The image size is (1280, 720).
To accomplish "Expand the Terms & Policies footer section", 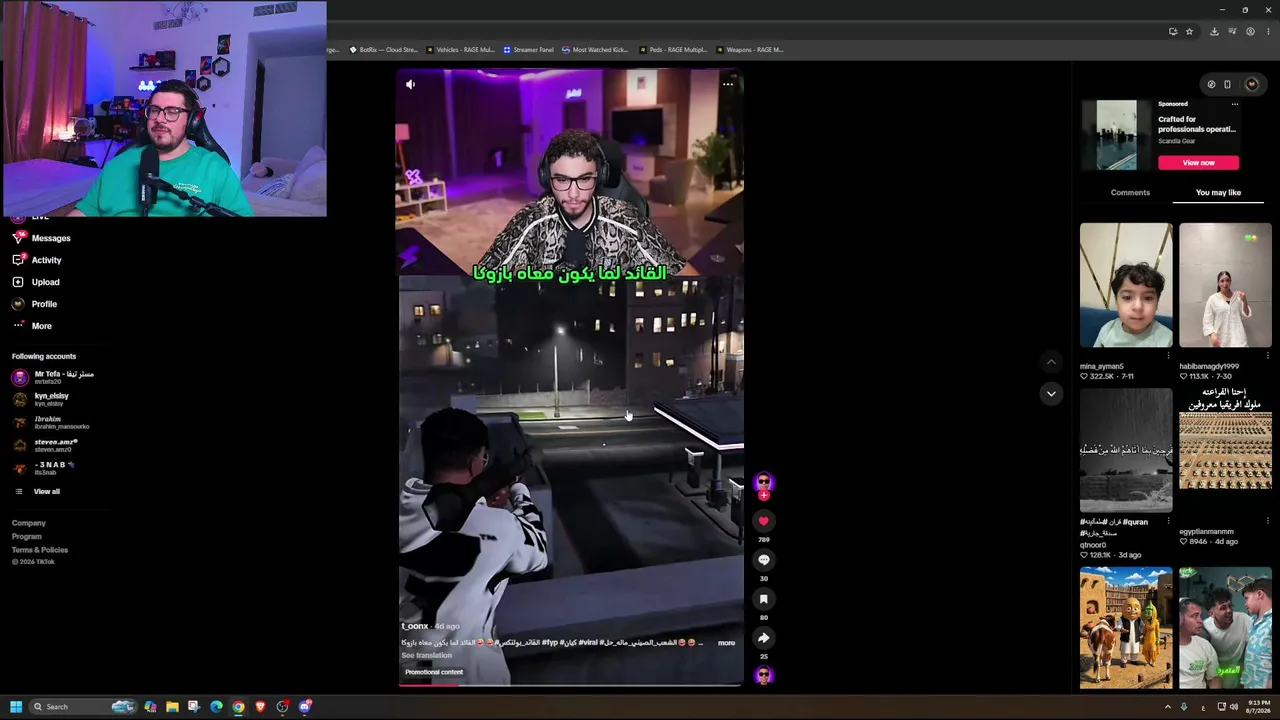I will 40,550.
